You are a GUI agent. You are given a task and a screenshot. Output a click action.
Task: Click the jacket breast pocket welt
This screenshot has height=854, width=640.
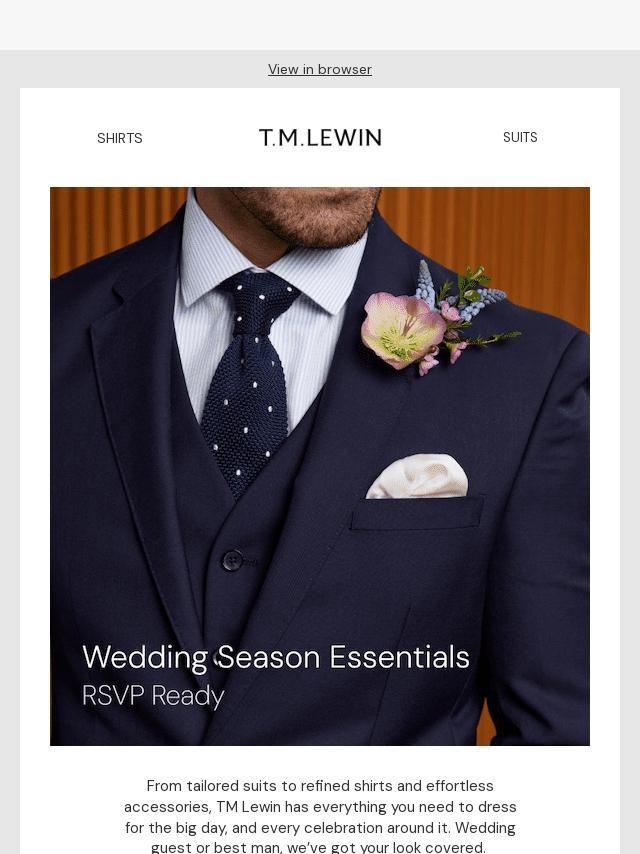tap(417, 513)
